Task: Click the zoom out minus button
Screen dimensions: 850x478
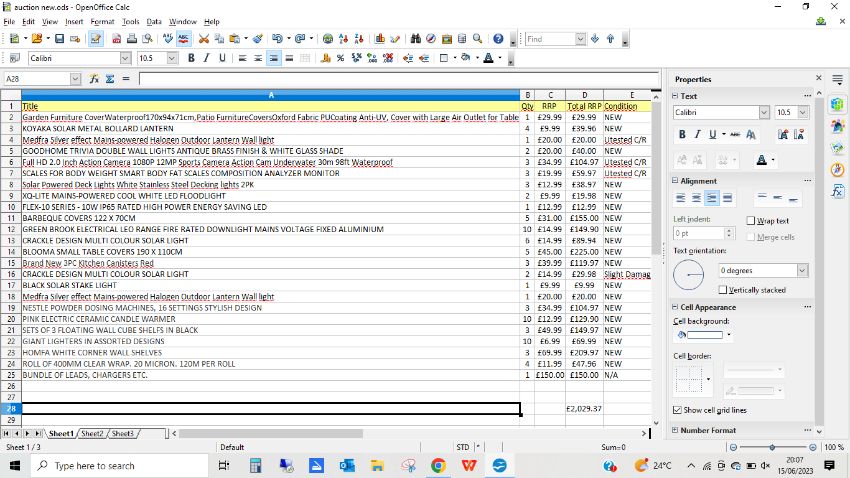Action: point(733,447)
